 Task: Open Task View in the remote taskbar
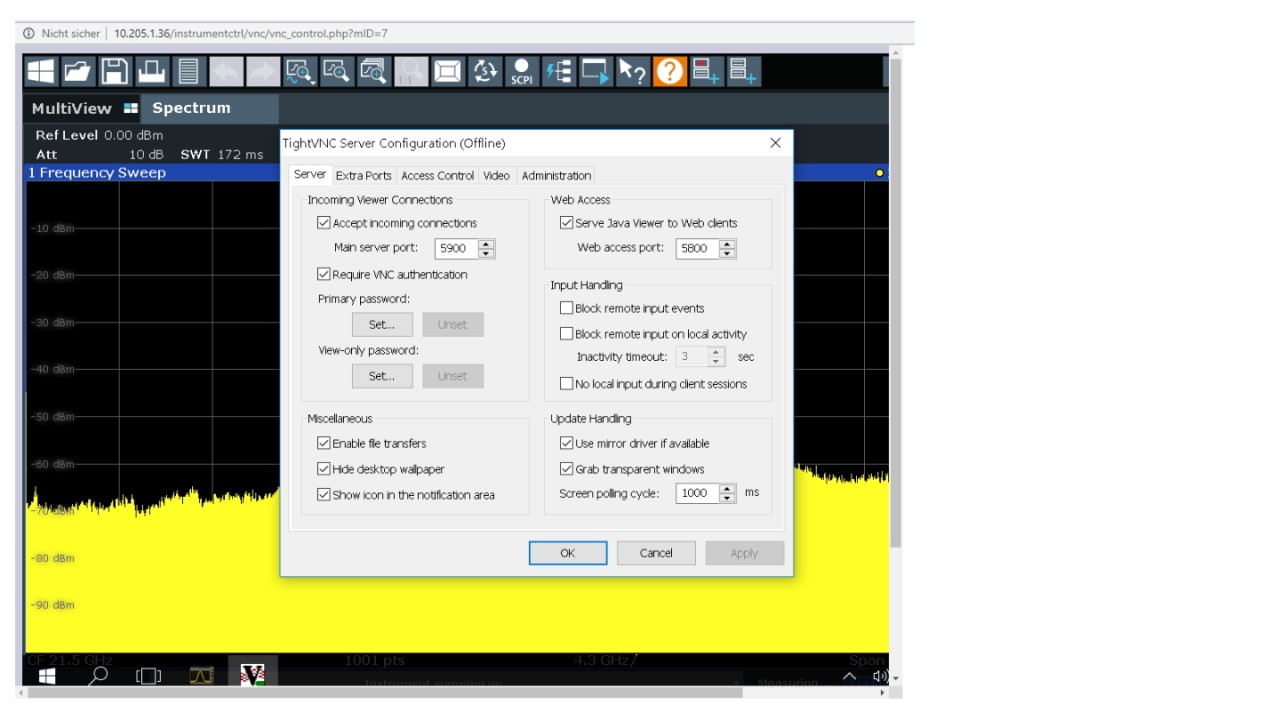pos(148,677)
